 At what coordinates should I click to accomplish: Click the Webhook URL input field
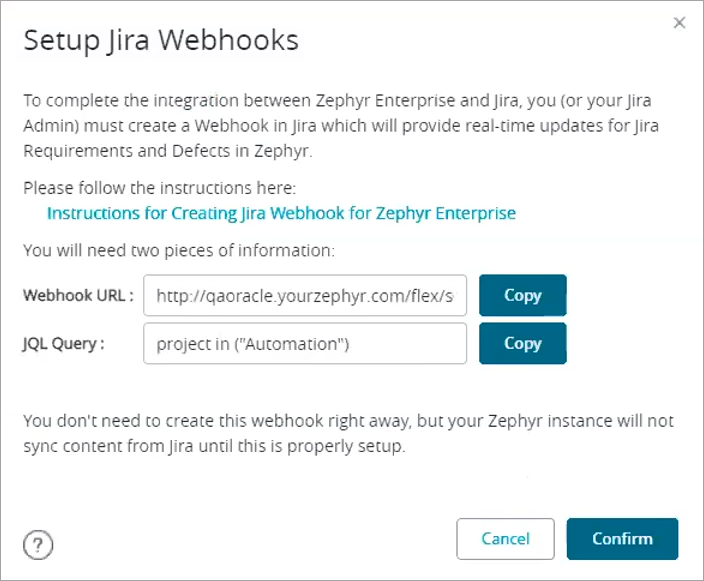point(305,295)
